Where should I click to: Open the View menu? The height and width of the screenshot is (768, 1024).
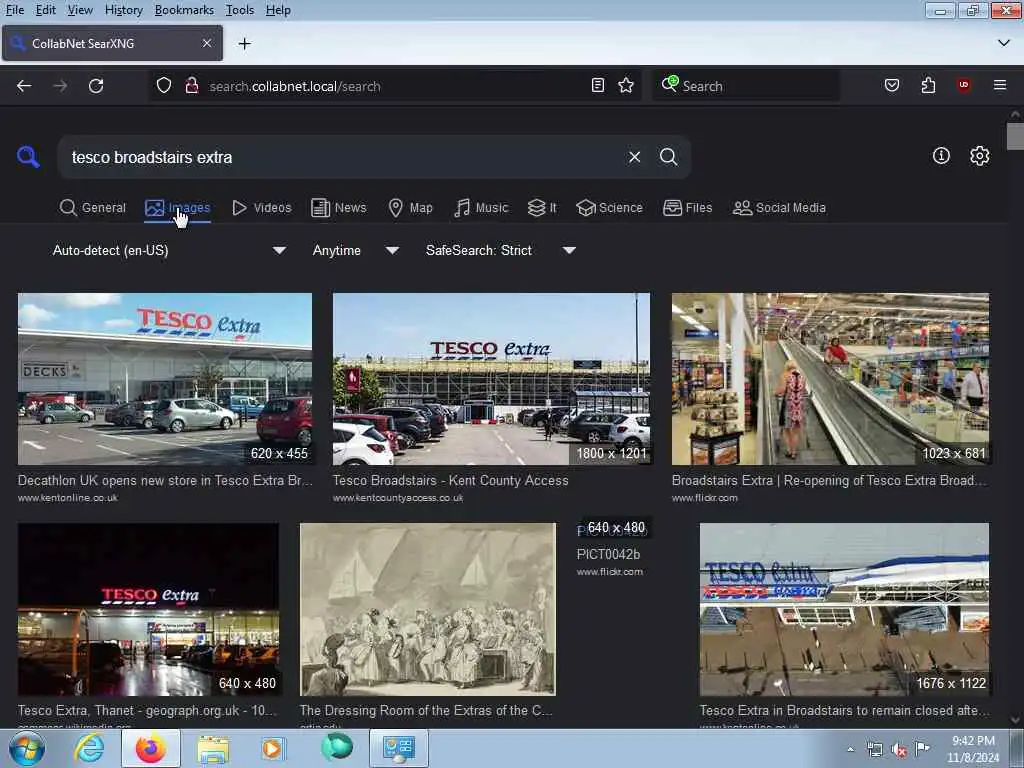click(x=80, y=10)
